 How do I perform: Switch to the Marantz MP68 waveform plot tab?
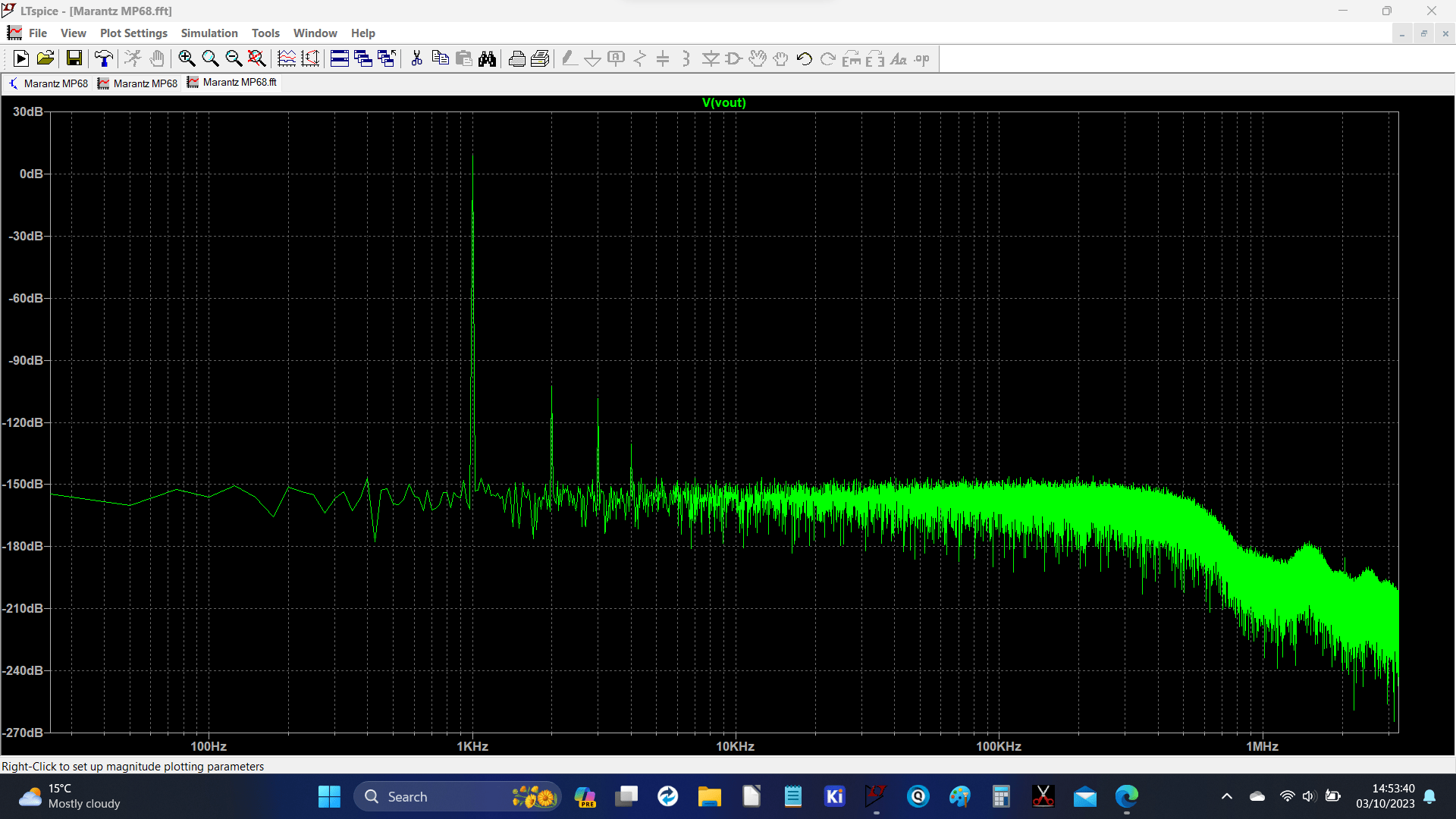tap(137, 83)
